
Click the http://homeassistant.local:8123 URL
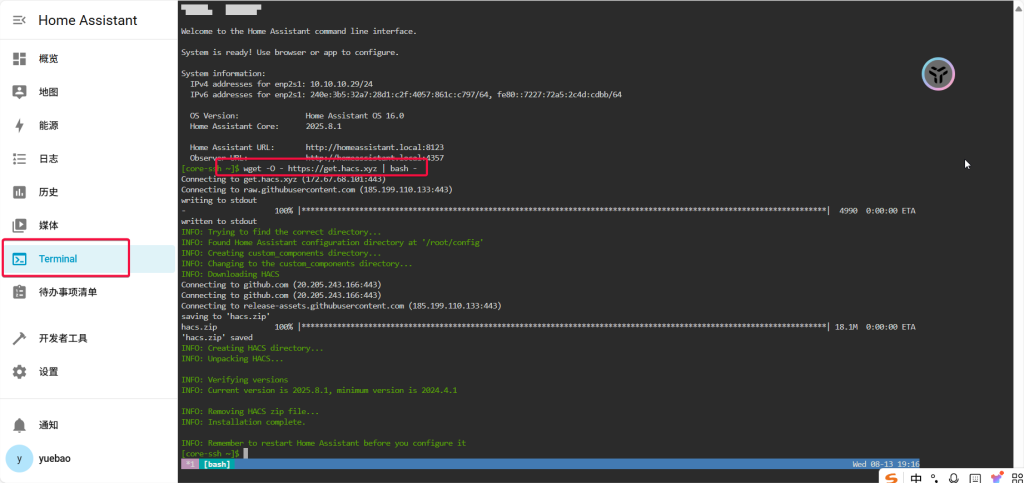tap(375, 148)
